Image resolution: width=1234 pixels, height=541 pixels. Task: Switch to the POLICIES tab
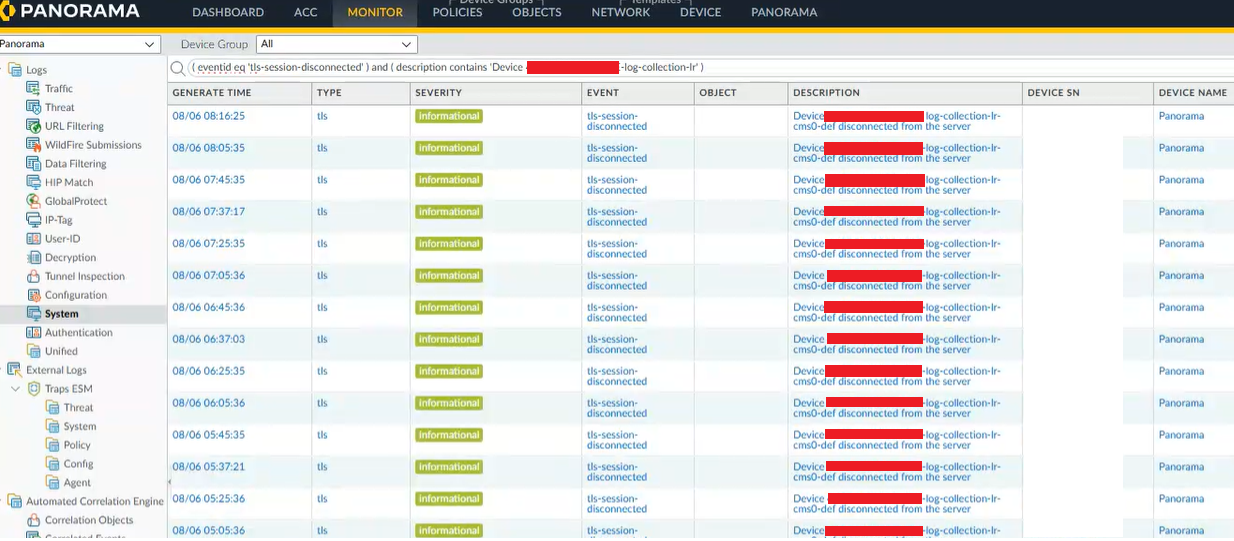coord(457,13)
